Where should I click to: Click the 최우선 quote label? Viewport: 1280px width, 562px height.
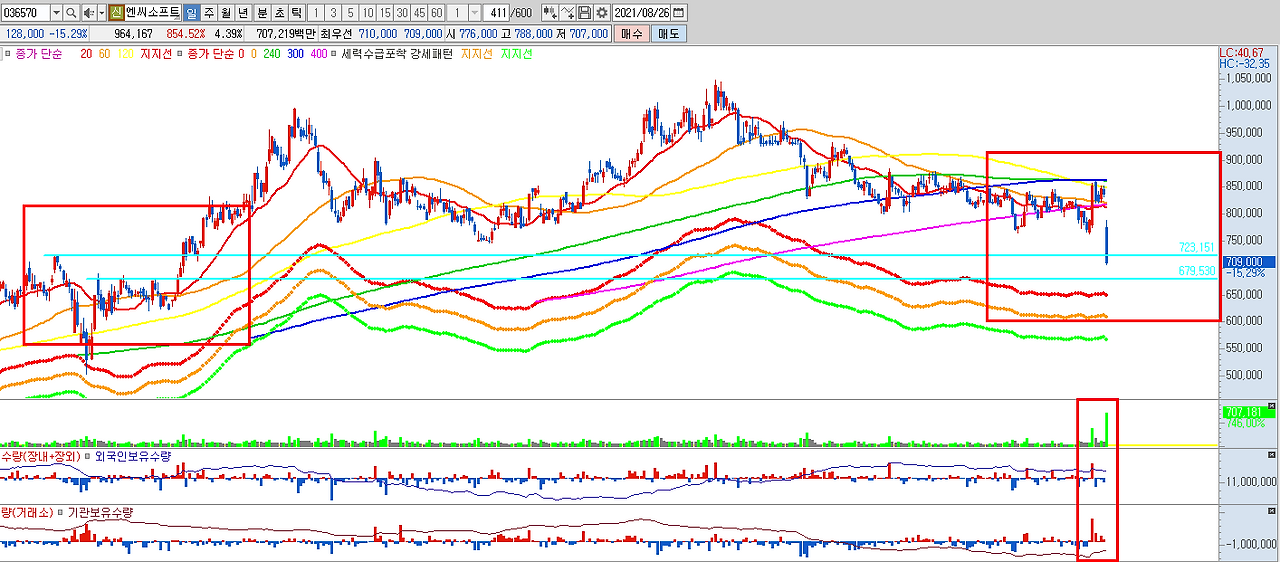(336, 34)
